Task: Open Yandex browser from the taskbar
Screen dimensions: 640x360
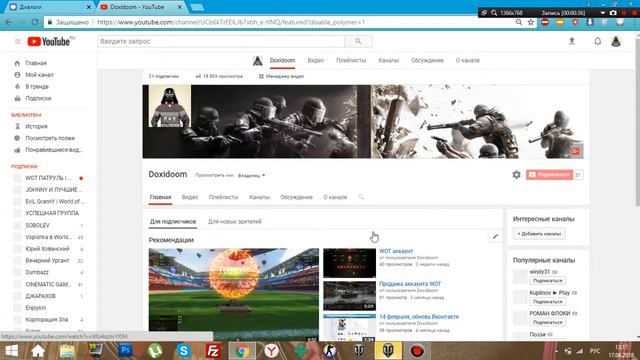Action: click(x=271, y=350)
